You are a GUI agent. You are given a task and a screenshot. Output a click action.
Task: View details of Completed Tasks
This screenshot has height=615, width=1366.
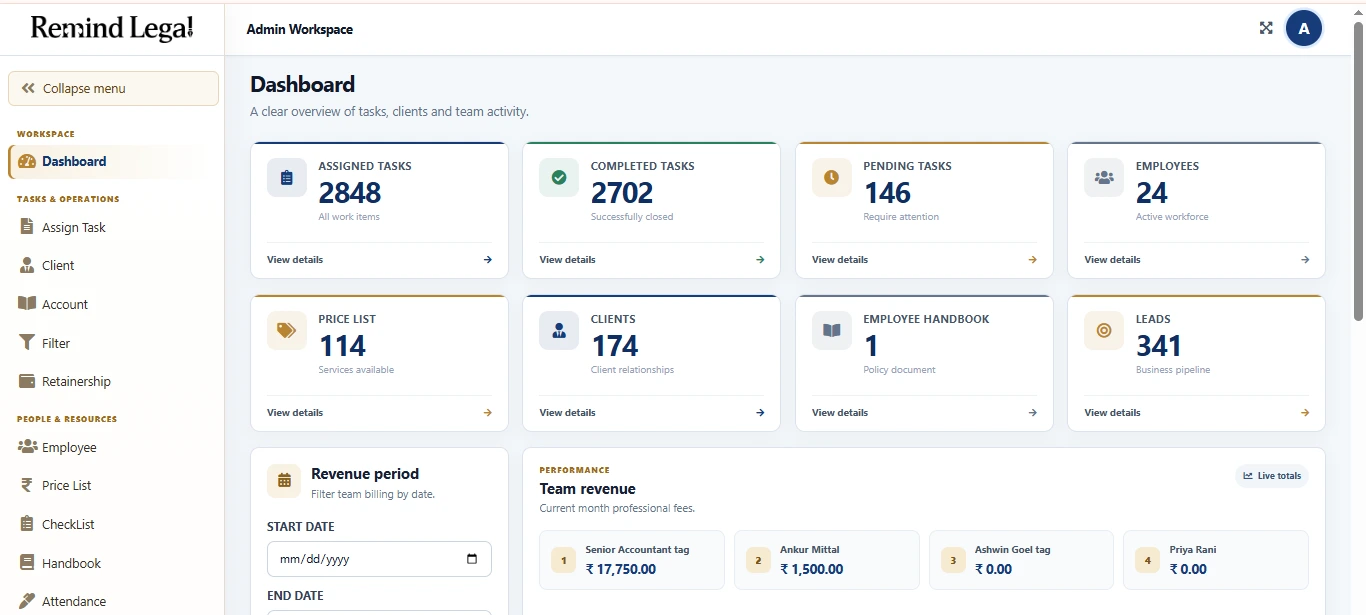click(567, 260)
